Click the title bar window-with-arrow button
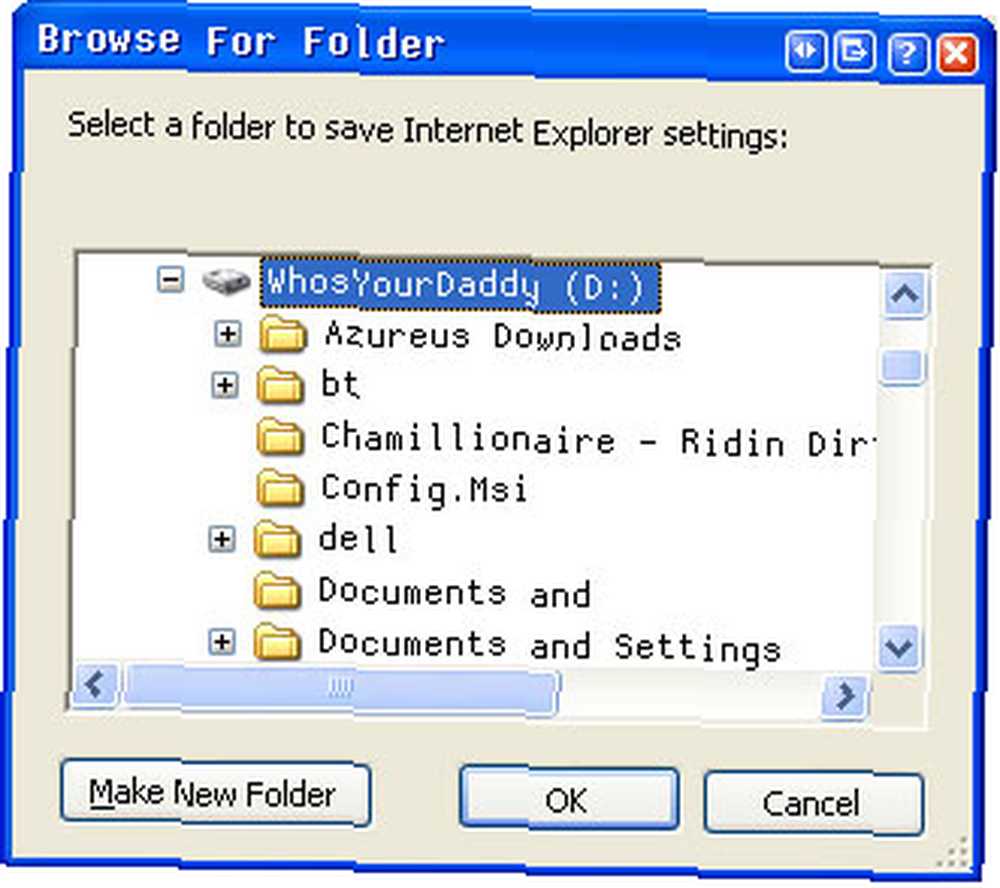 855,51
